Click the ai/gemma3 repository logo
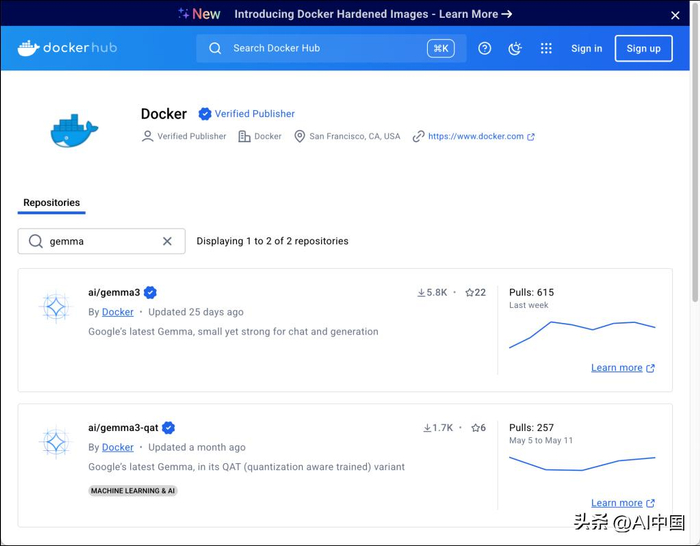This screenshot has height=546, width=700. click(56, 307)
